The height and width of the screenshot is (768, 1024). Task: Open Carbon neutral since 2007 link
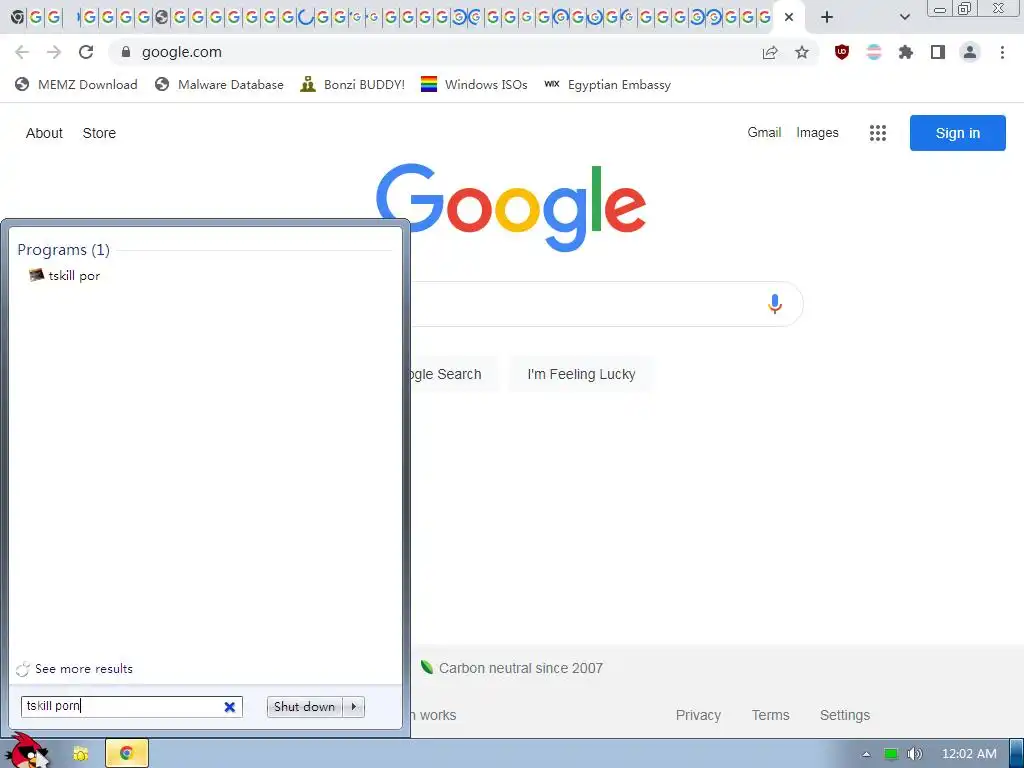pyautogui.click(x=511, y=668)
